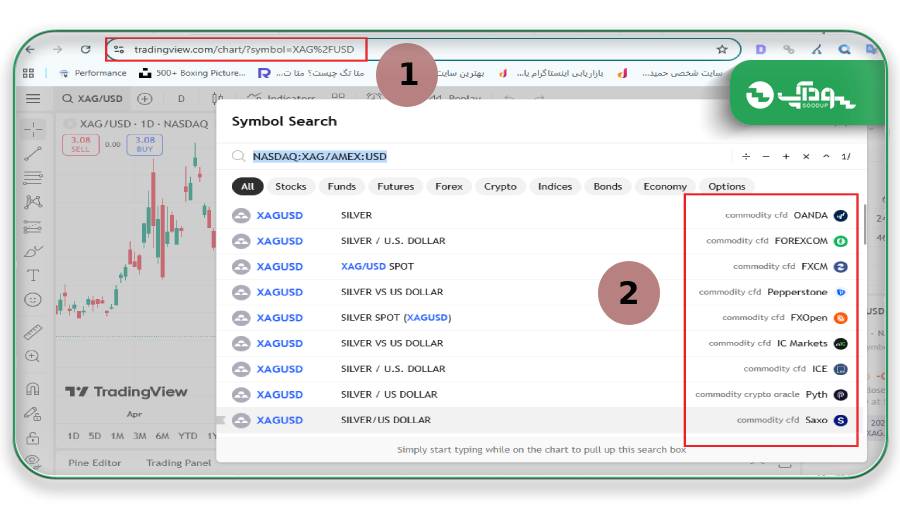Bookmark page with the star icon
Image resolution: width=900 pixels, height=508 pixels.
[722, 49]
